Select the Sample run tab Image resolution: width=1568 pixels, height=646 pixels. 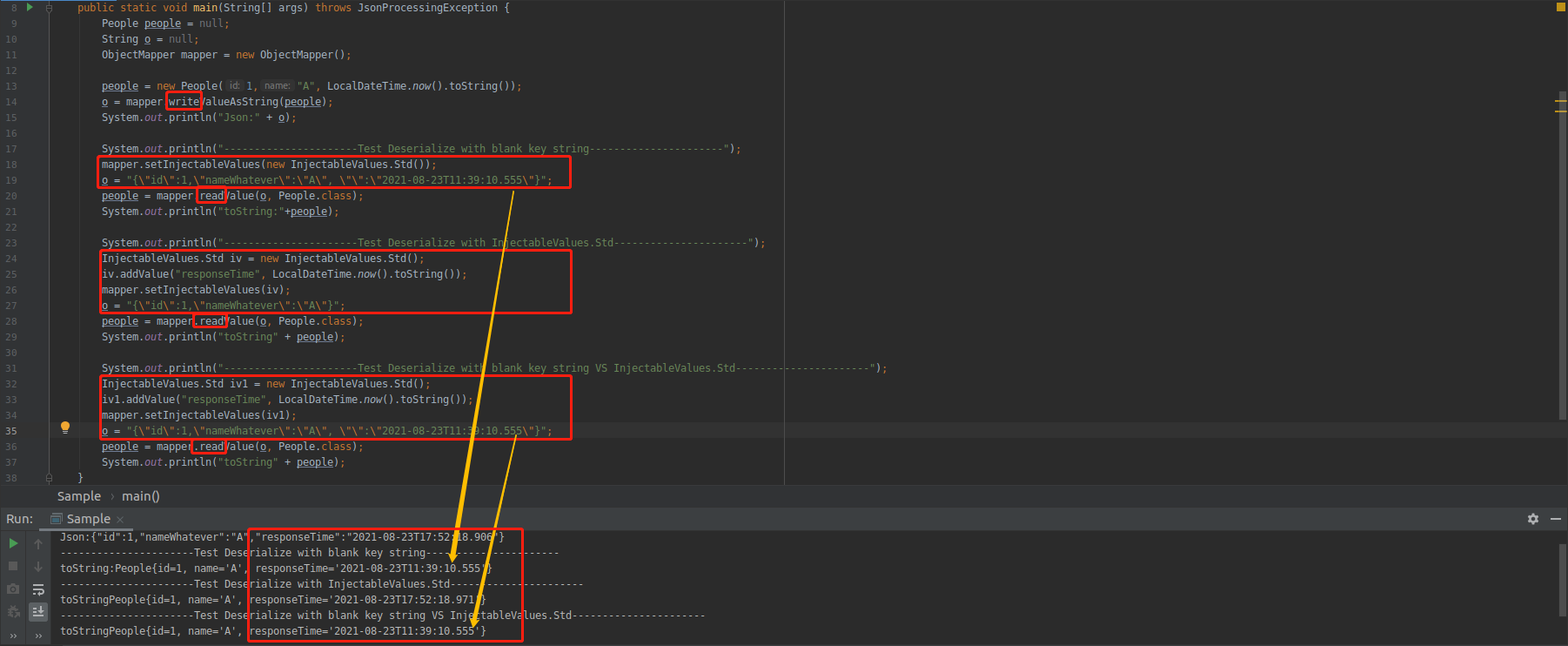(x=88, y=519)
